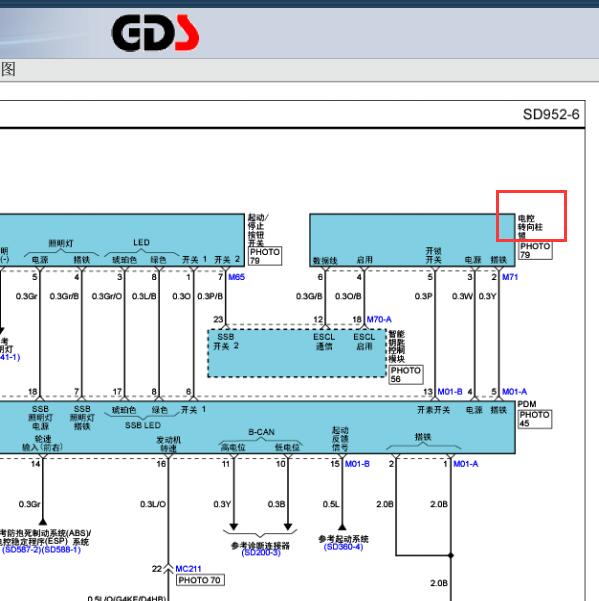Open the M70-A connector link
The height and width of the screenshot is (601, 599).
click(379, 319)
